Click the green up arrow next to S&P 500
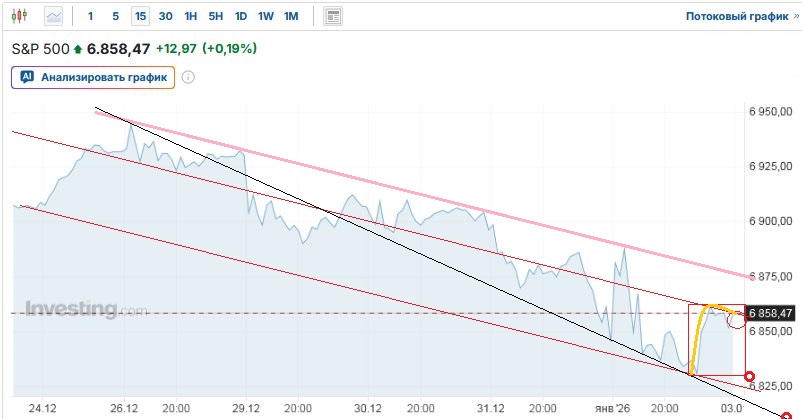The width and height of the screenshot is (802, 419). [78, 48]
